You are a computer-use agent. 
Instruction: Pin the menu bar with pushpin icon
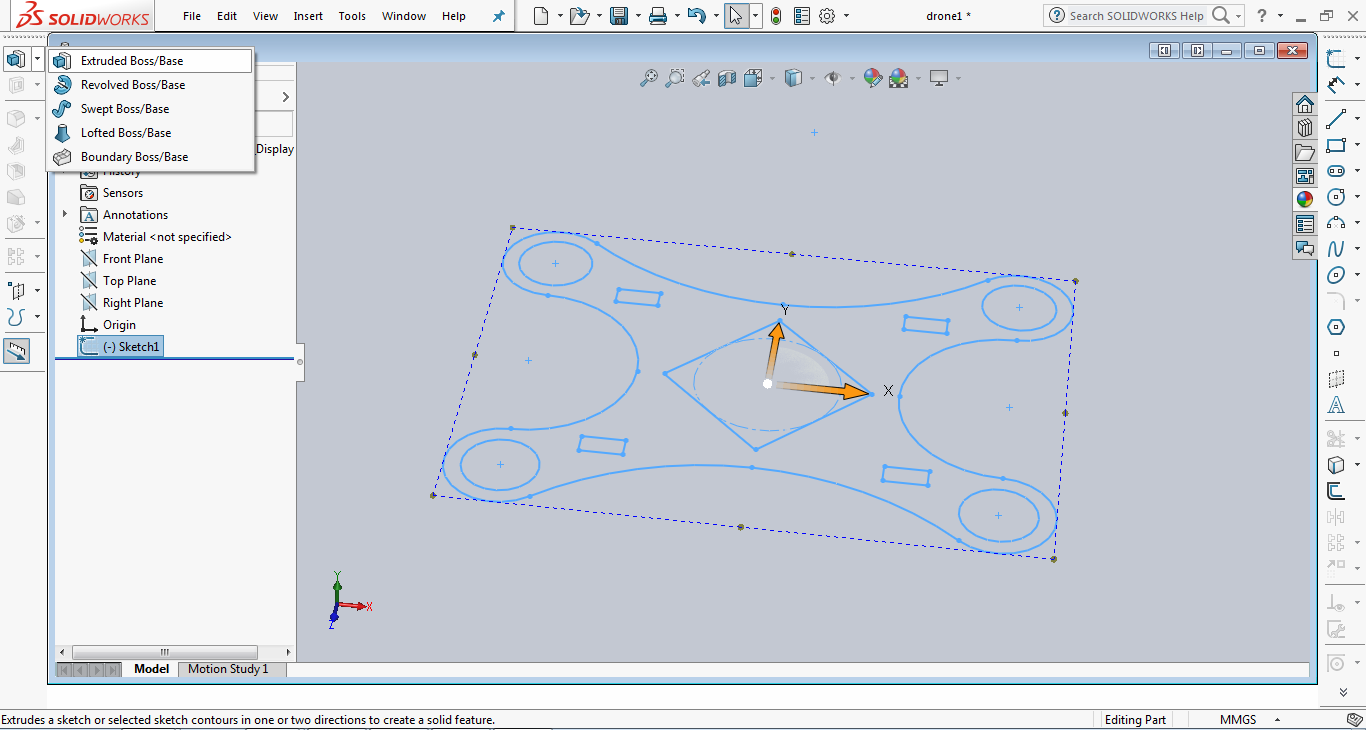click(x=499, y=16)
